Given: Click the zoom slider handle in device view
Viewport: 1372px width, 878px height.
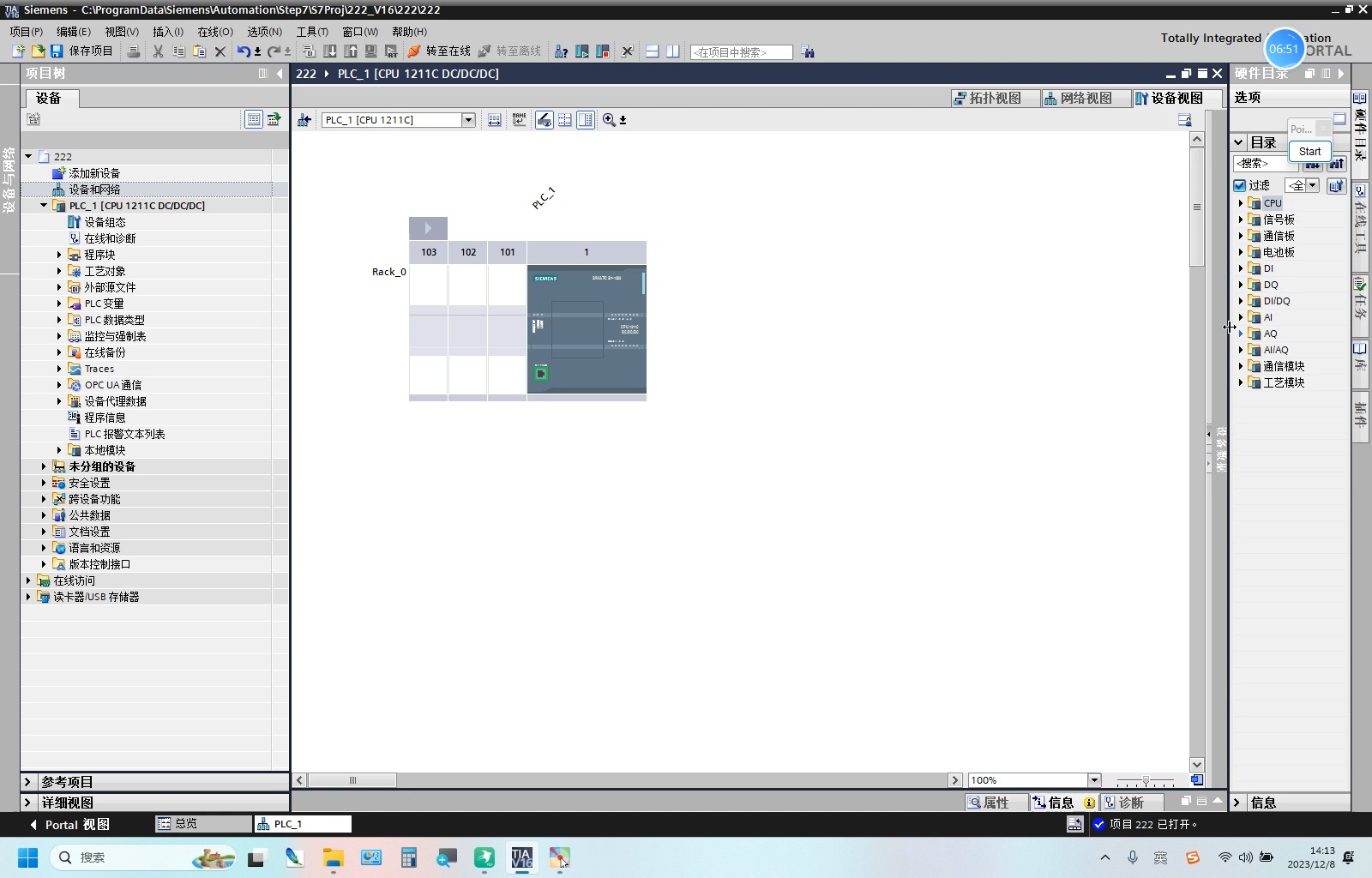Looking at the screenshot, I should tap(1146, 781).
